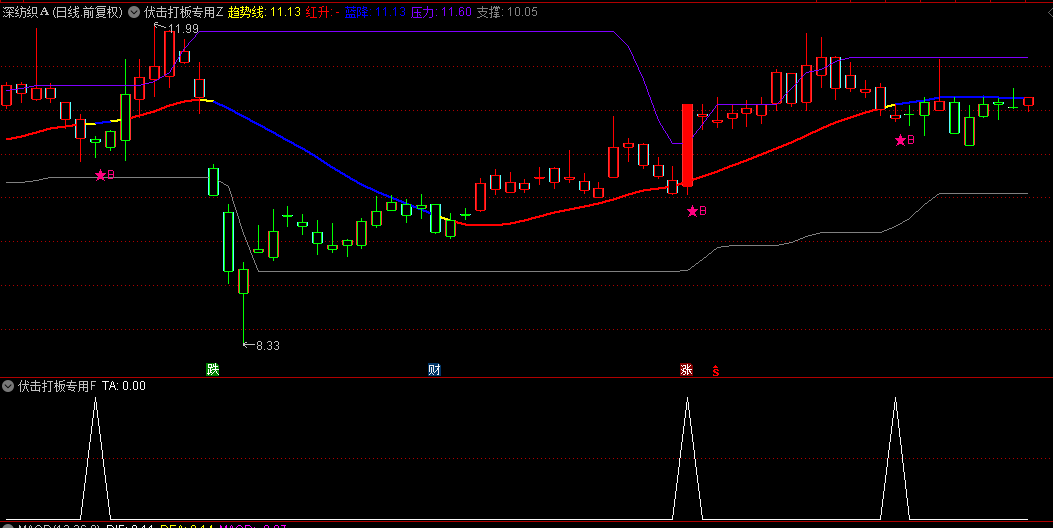This screenshot has width=1053, height=528.
Task: Expand the 伏击打板专用F sub-chart indicator menu
Action: tap(8, 386)
